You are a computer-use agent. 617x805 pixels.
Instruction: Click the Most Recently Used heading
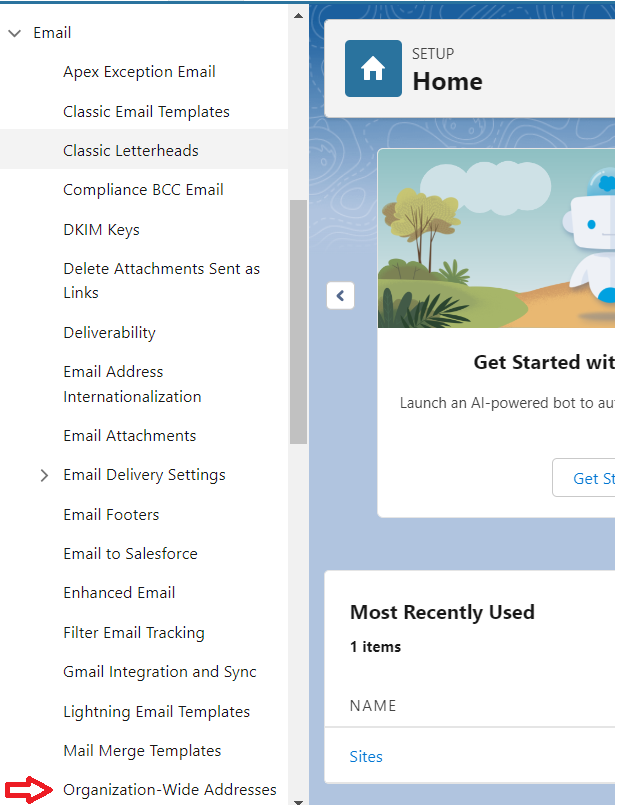[442, 612]
